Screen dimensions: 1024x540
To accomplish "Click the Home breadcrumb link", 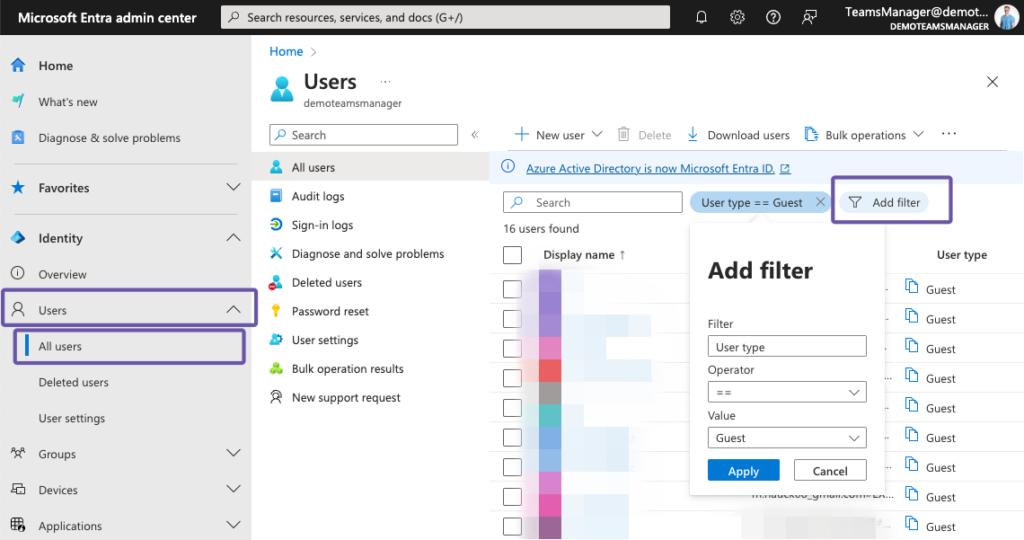I will point(286,51).
